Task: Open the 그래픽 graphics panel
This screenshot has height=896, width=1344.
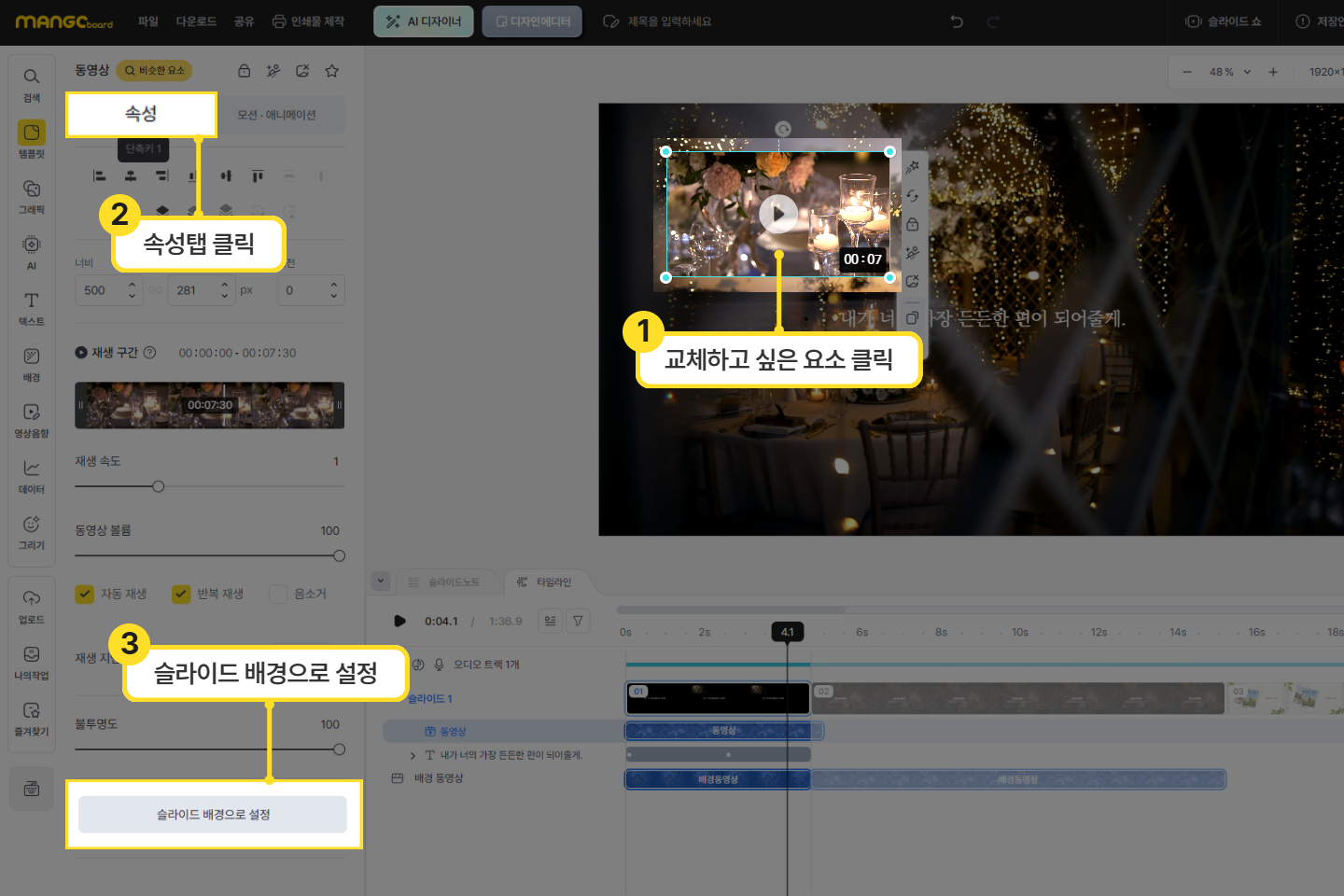Action: 32,189
